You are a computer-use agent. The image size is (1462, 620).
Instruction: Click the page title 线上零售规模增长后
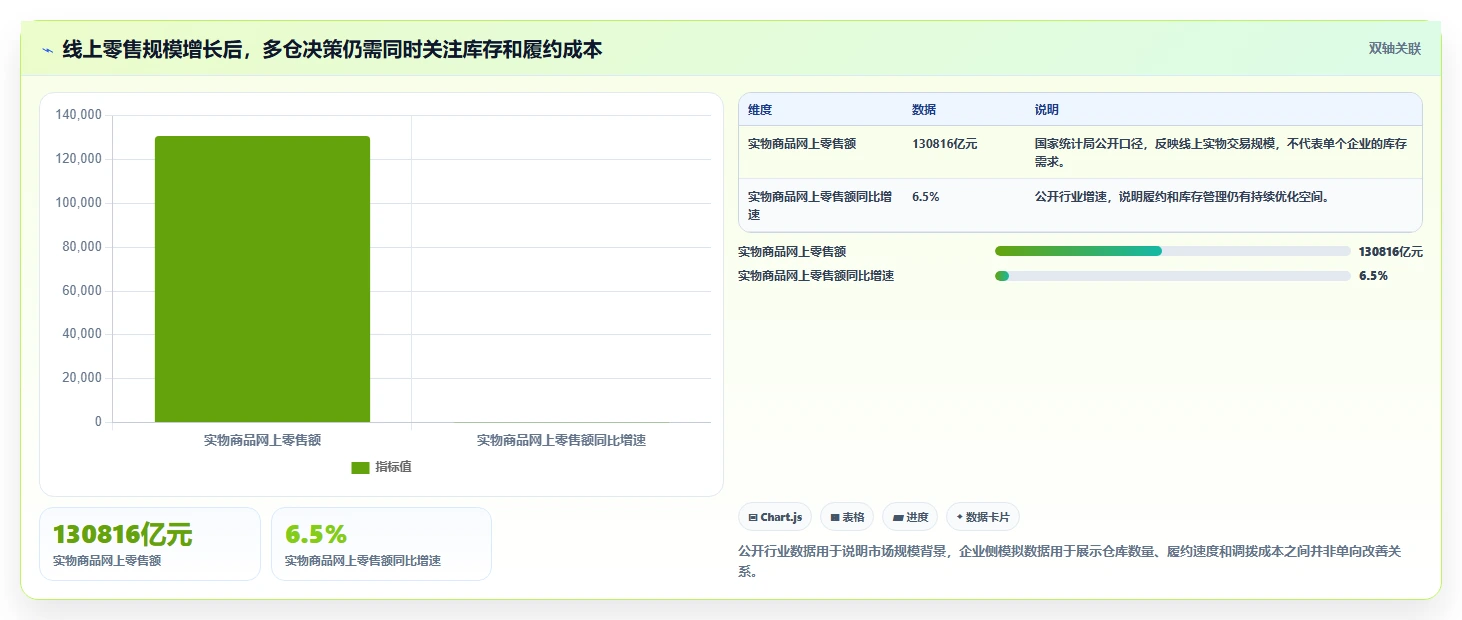(x=332, y=50)
